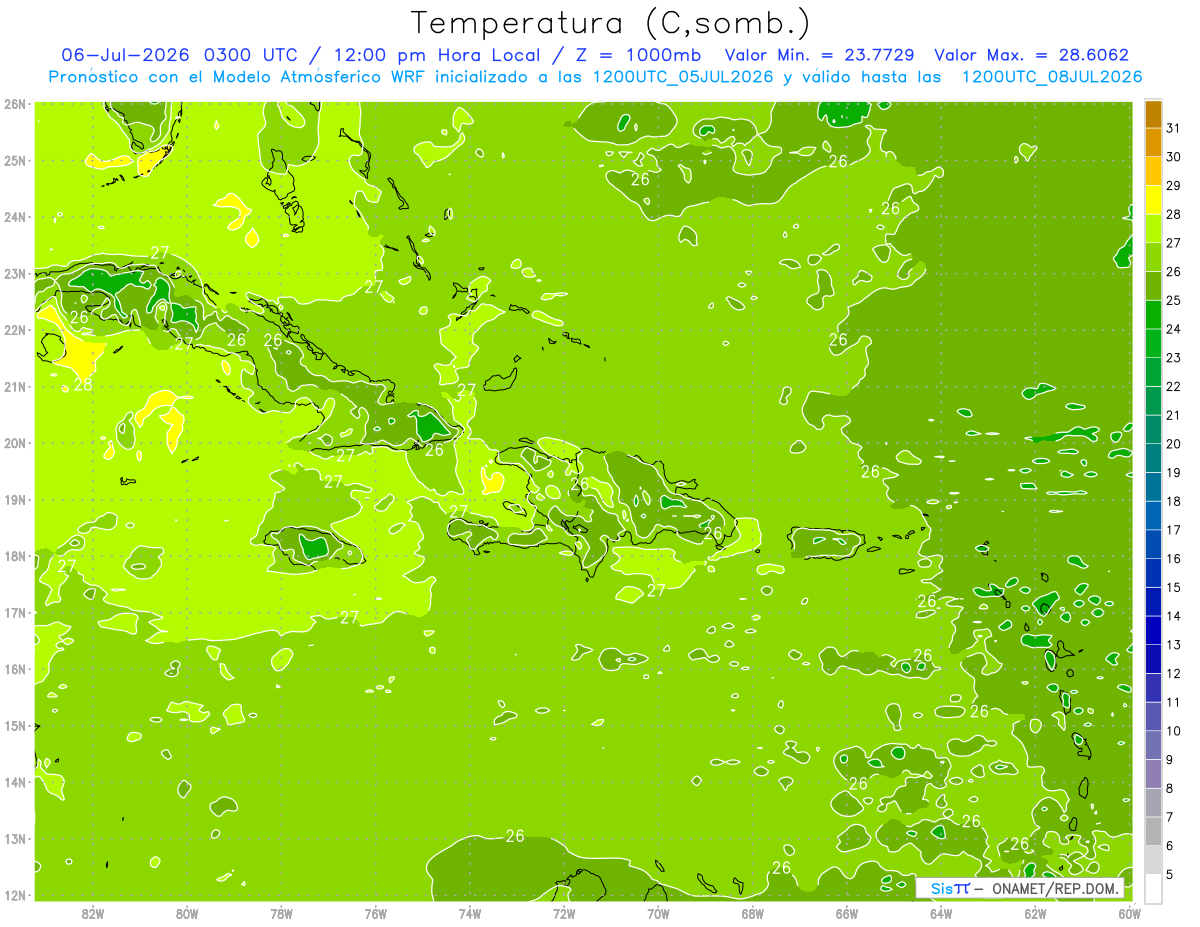Click the colorbar label '31'

point(1174,129)
